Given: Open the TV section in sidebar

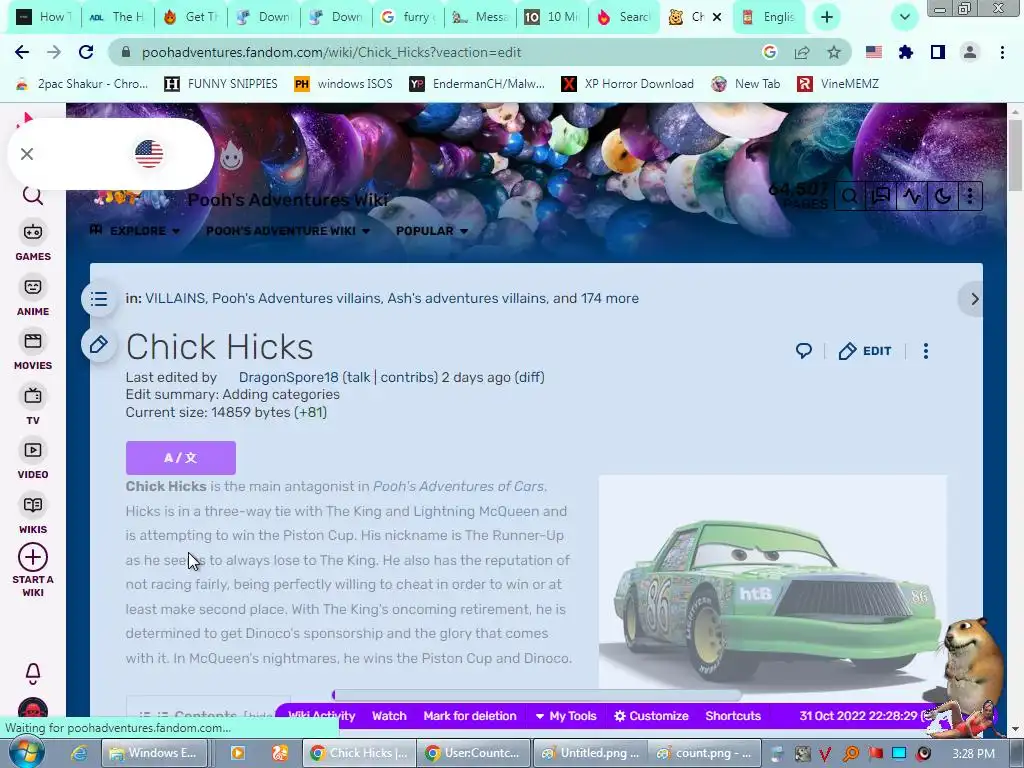Looking at the screenshot, I should (33, 406).
